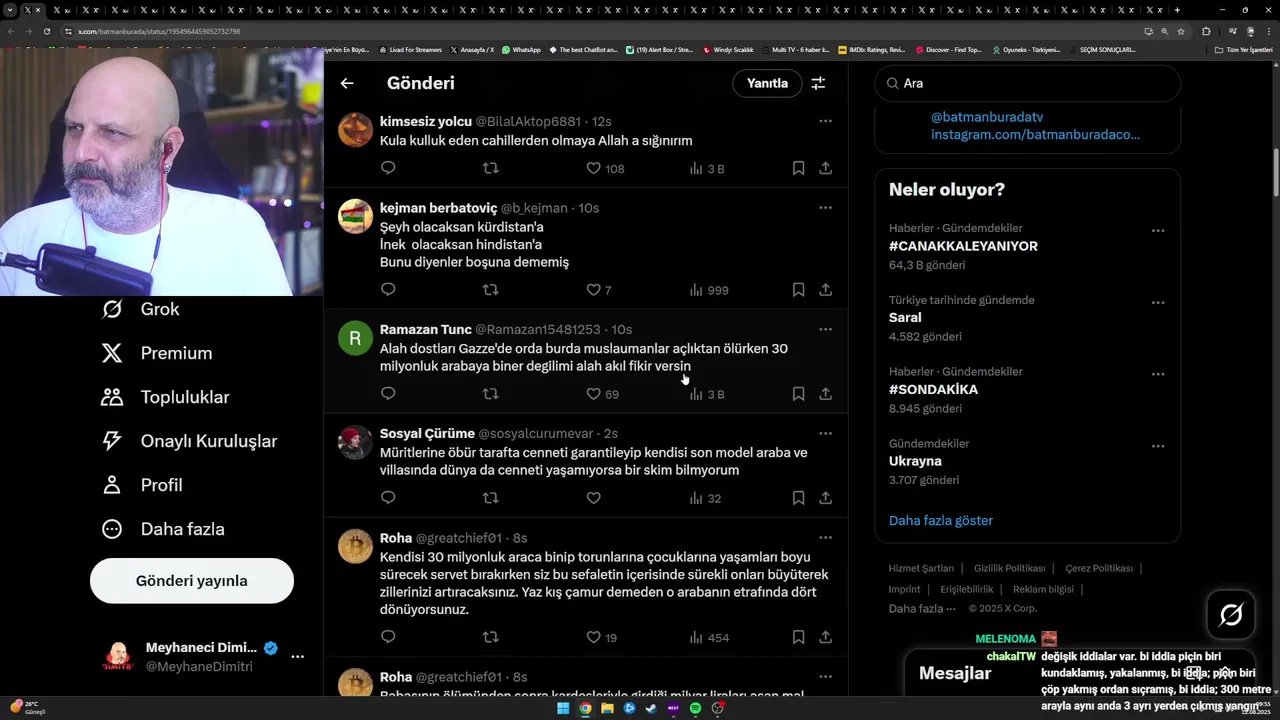Click Daha fazla göster under trends
1280x720 pixels.
(941, 520)
